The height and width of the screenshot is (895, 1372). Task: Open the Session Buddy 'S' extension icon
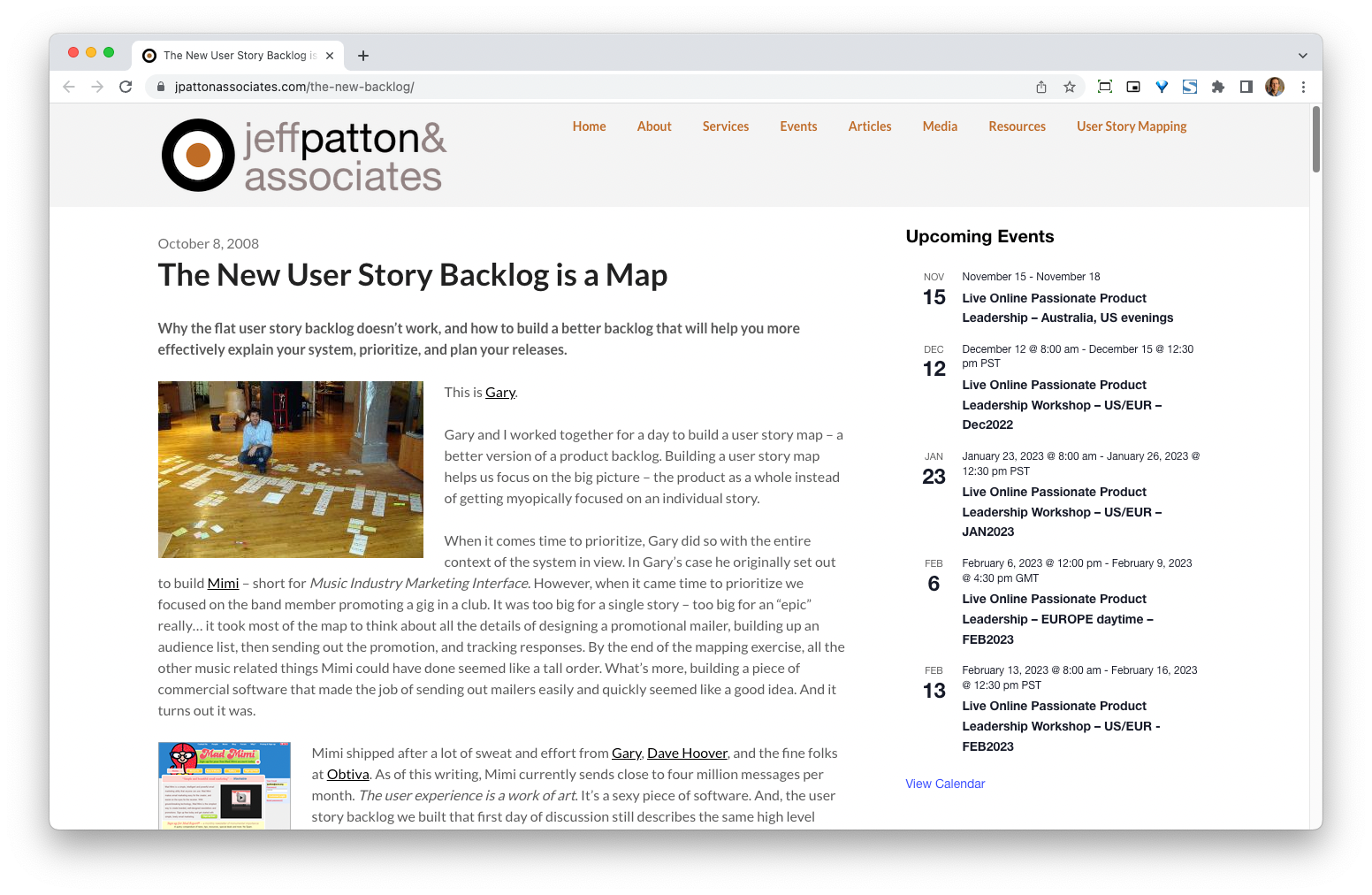[x=1190, y=87]
